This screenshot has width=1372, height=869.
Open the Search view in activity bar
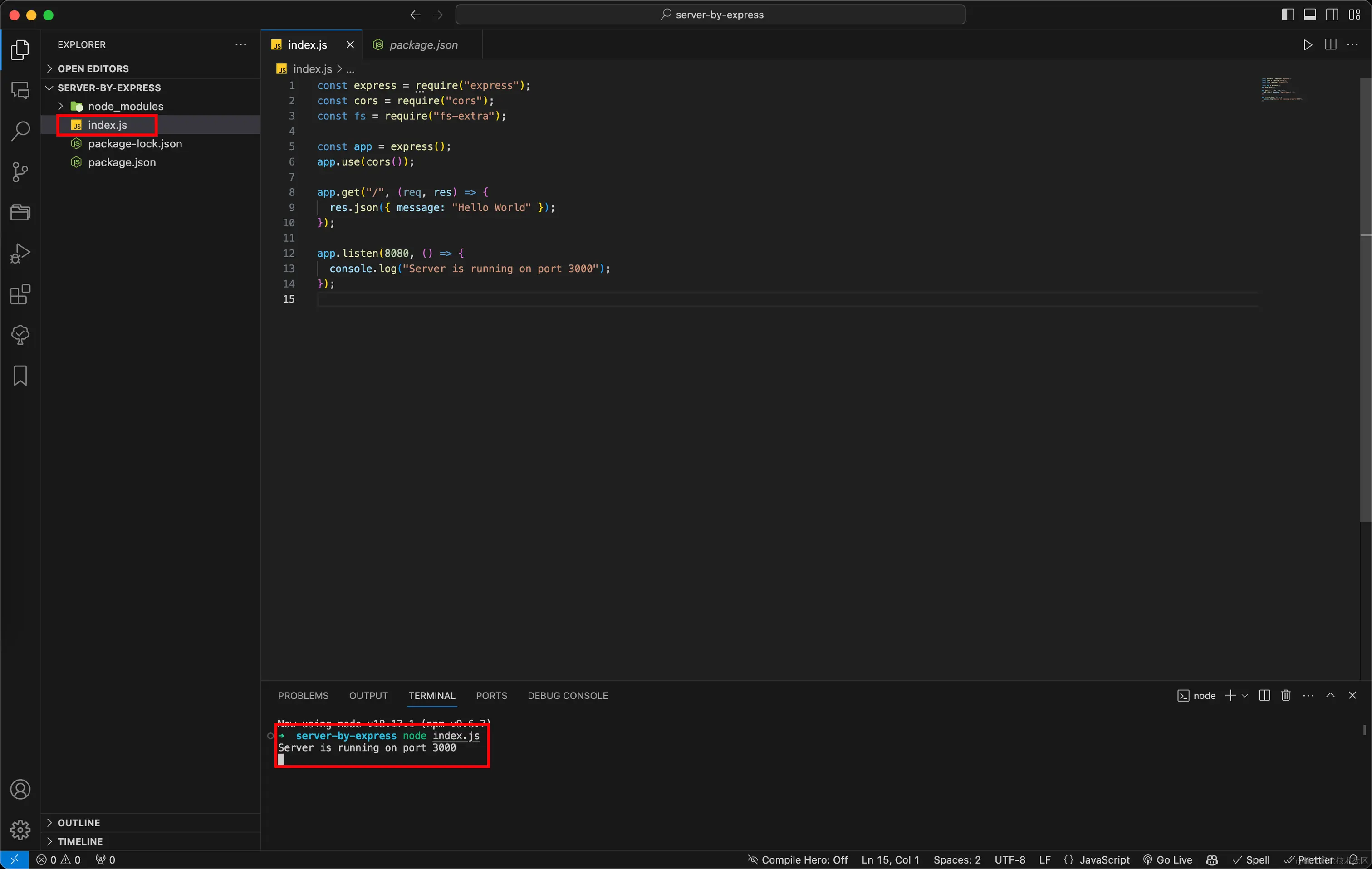point(20,131)
